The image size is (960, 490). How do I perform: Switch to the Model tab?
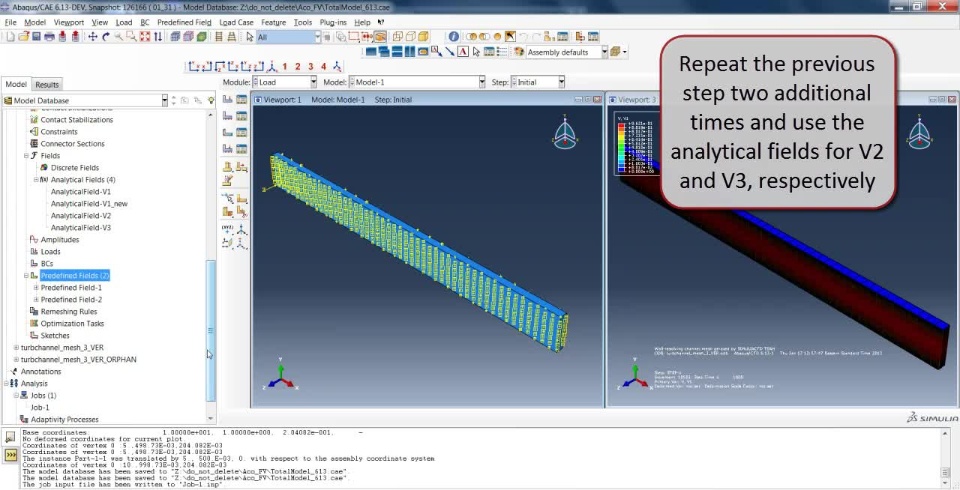[16, 85]
